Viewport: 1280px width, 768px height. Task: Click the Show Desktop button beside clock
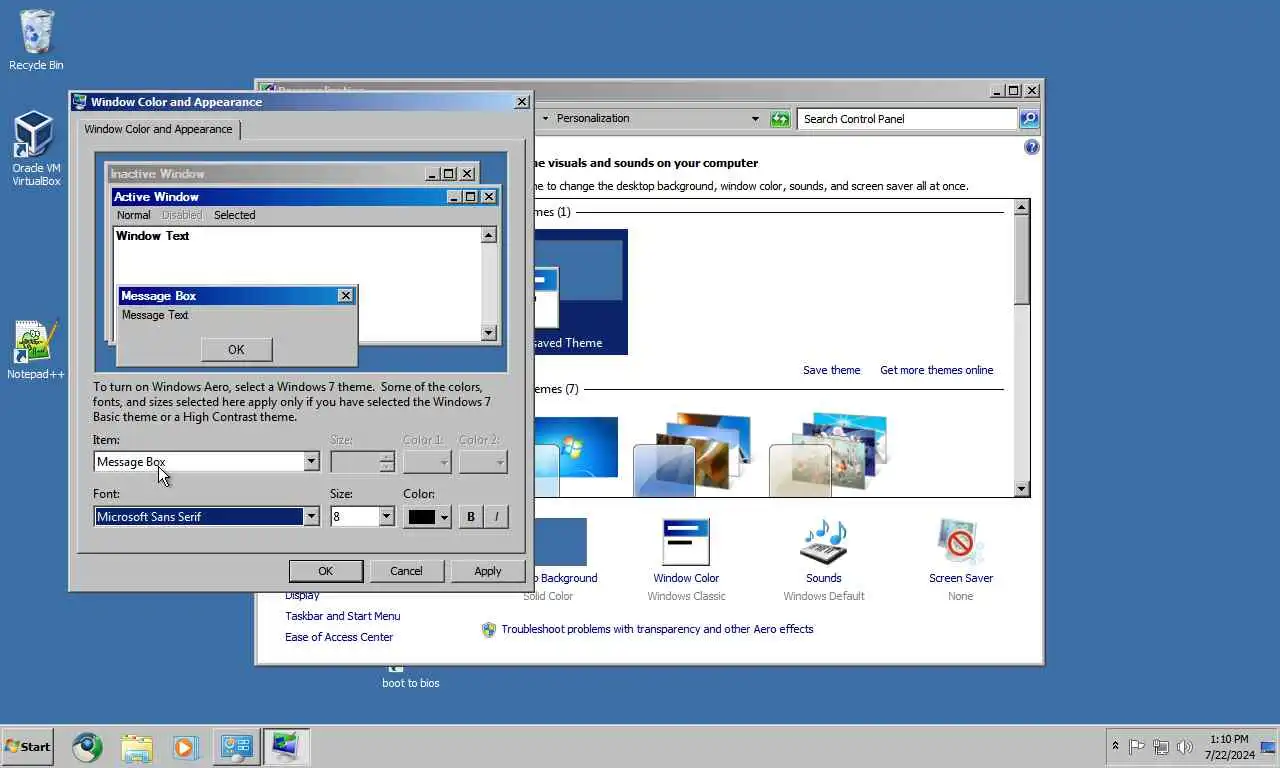[1268, 746]
